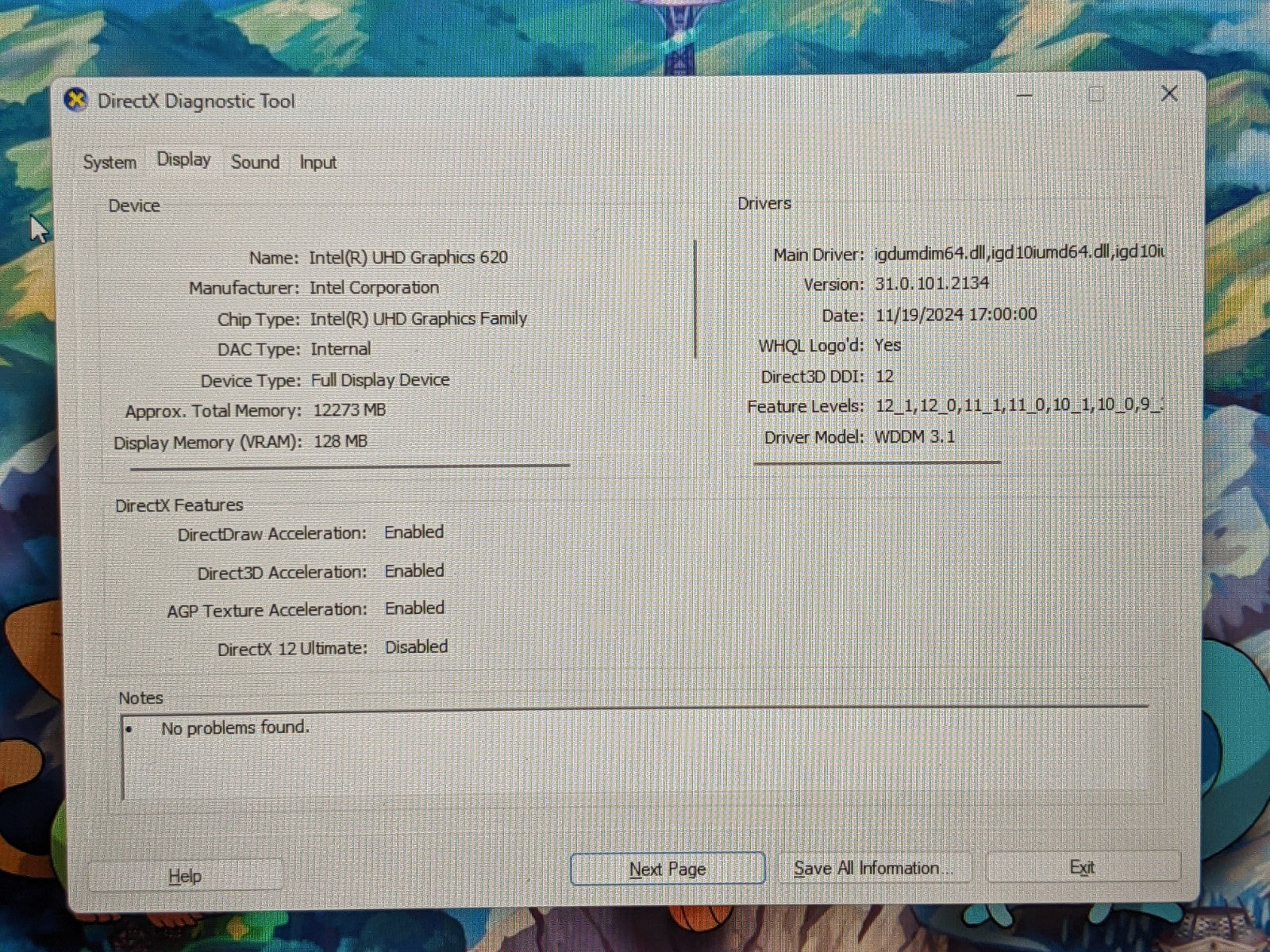Click the DirectX icon in the title bar
The image size is (1270, 952).
coord(76,101)
